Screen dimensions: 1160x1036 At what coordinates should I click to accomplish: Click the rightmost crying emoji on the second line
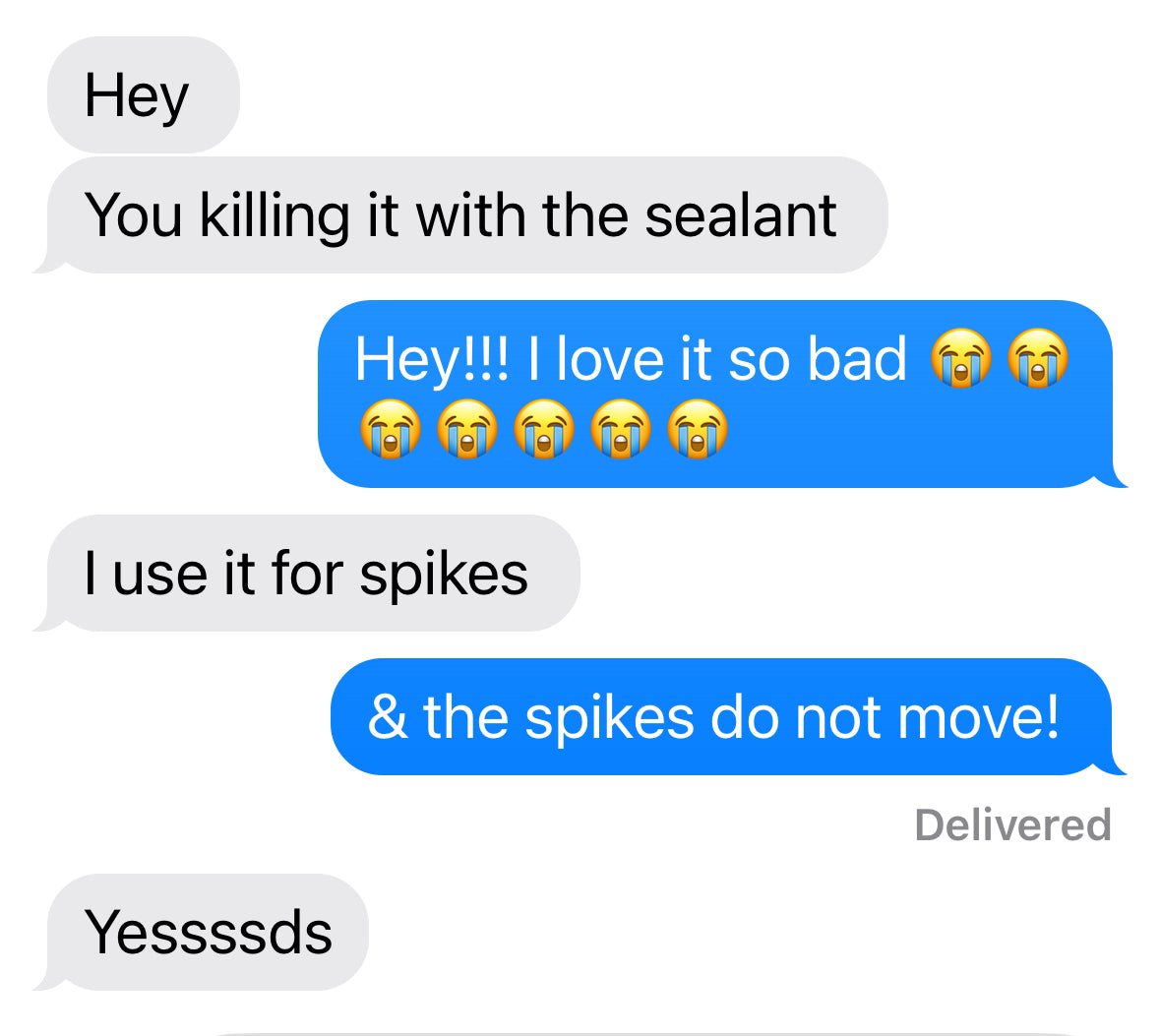(698, 430)
